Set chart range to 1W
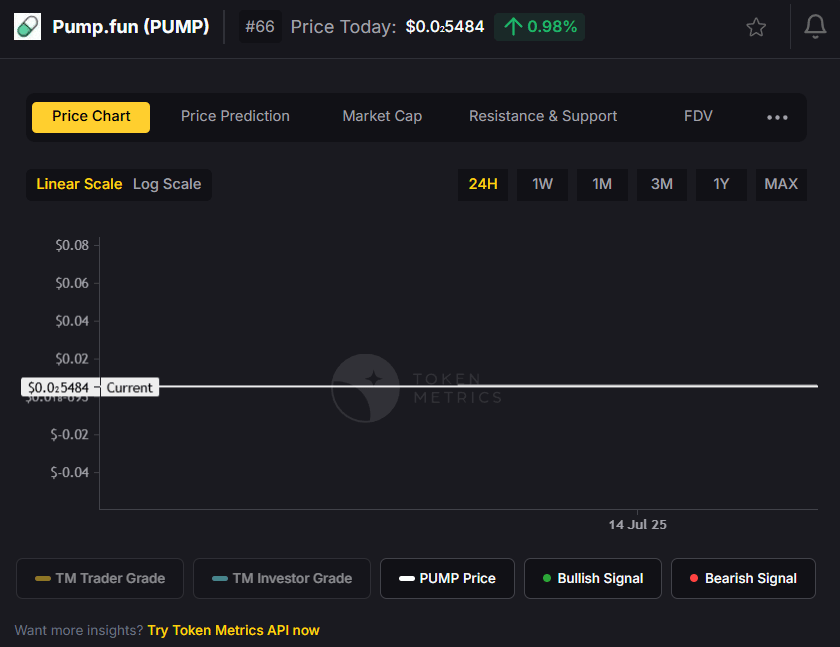 tap(542, 185)
